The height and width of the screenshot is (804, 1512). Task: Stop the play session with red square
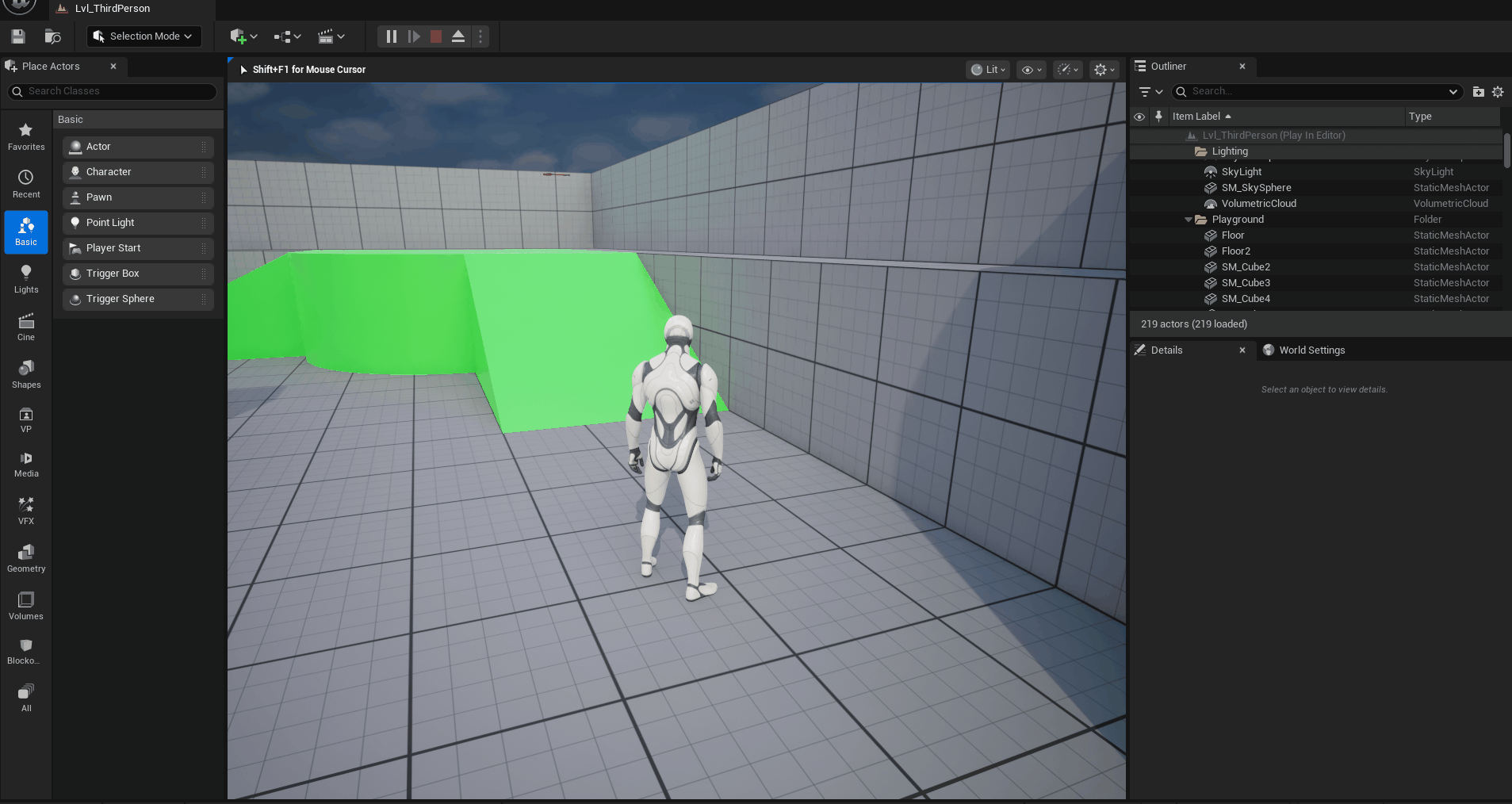click(x=436, y=36)
